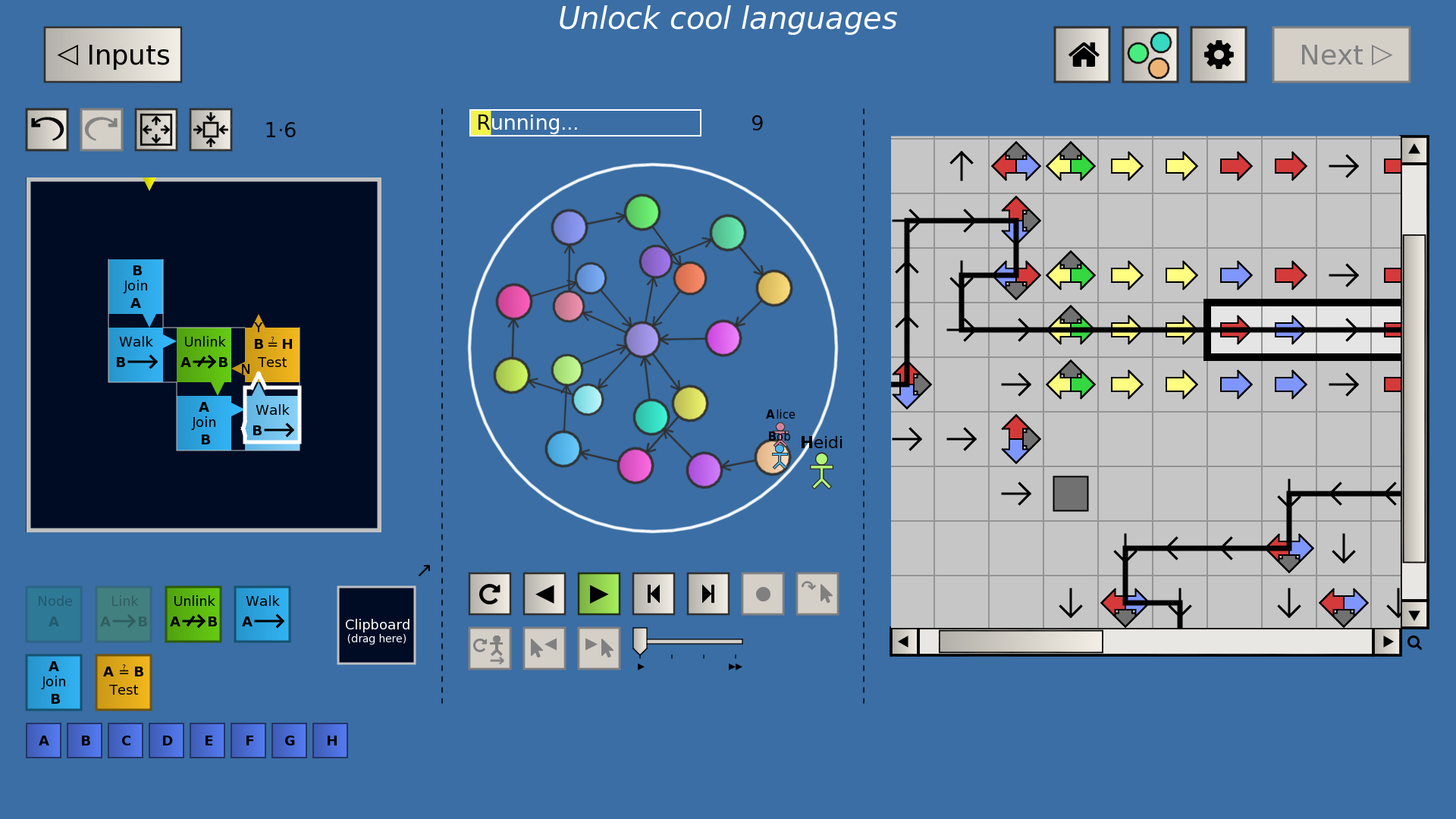Open the colored circles palette button

coord(1150,55)
